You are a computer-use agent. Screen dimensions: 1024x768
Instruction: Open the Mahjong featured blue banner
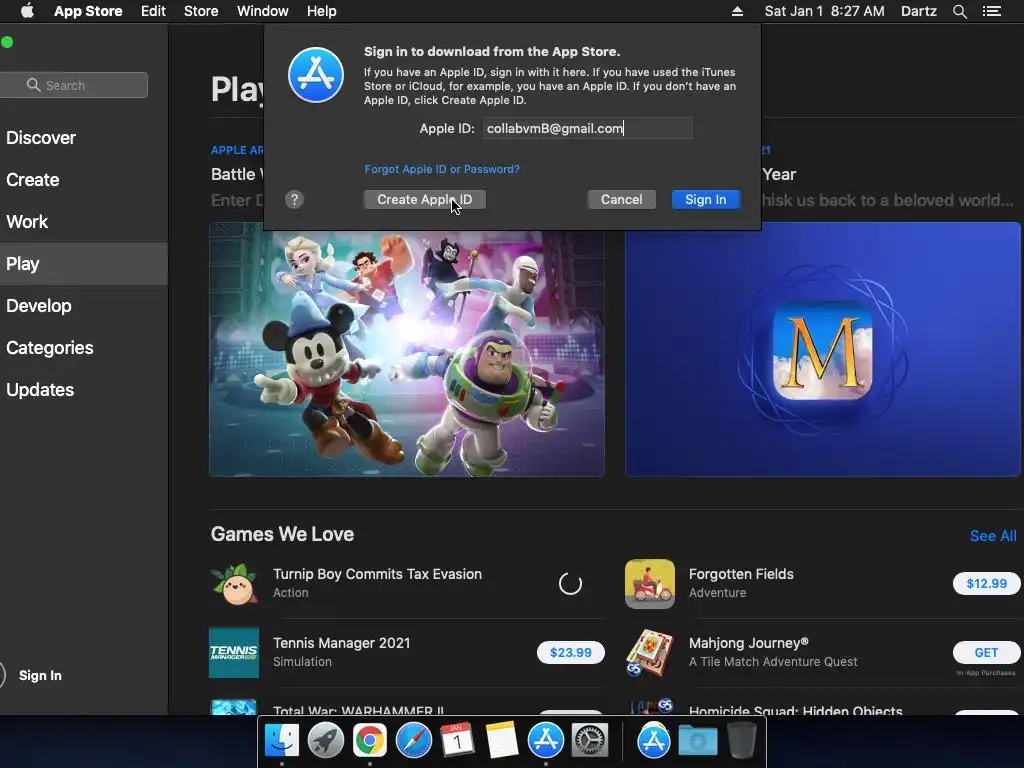(823, 349)
